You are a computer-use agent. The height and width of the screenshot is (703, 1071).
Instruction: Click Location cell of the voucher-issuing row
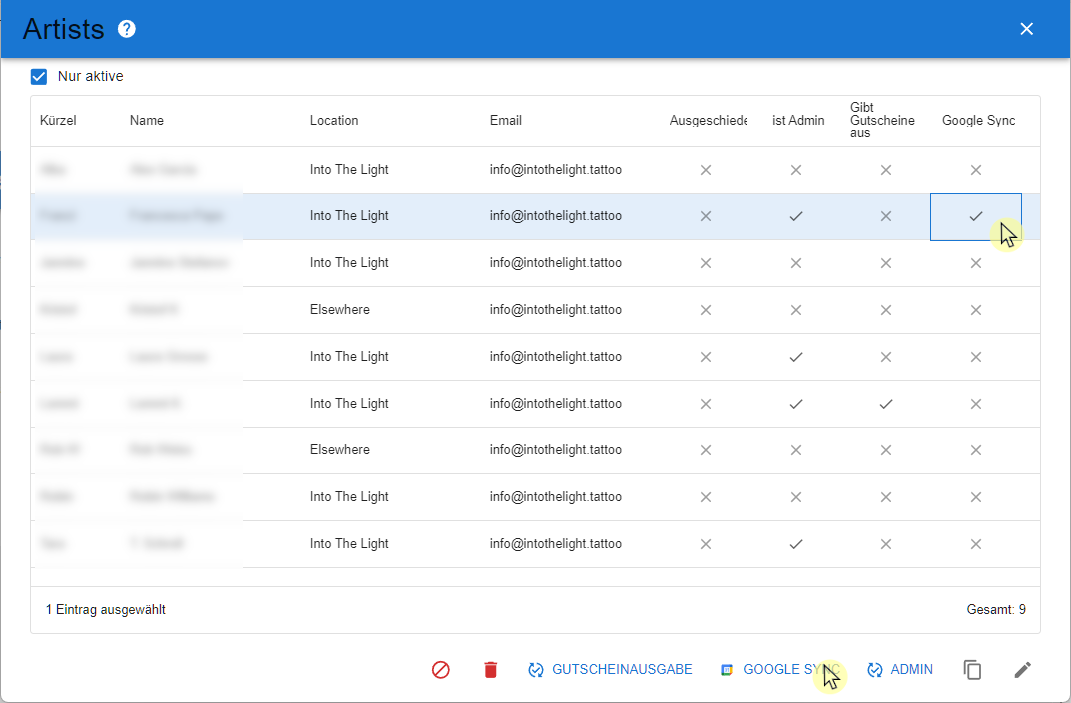coord(349,404)
